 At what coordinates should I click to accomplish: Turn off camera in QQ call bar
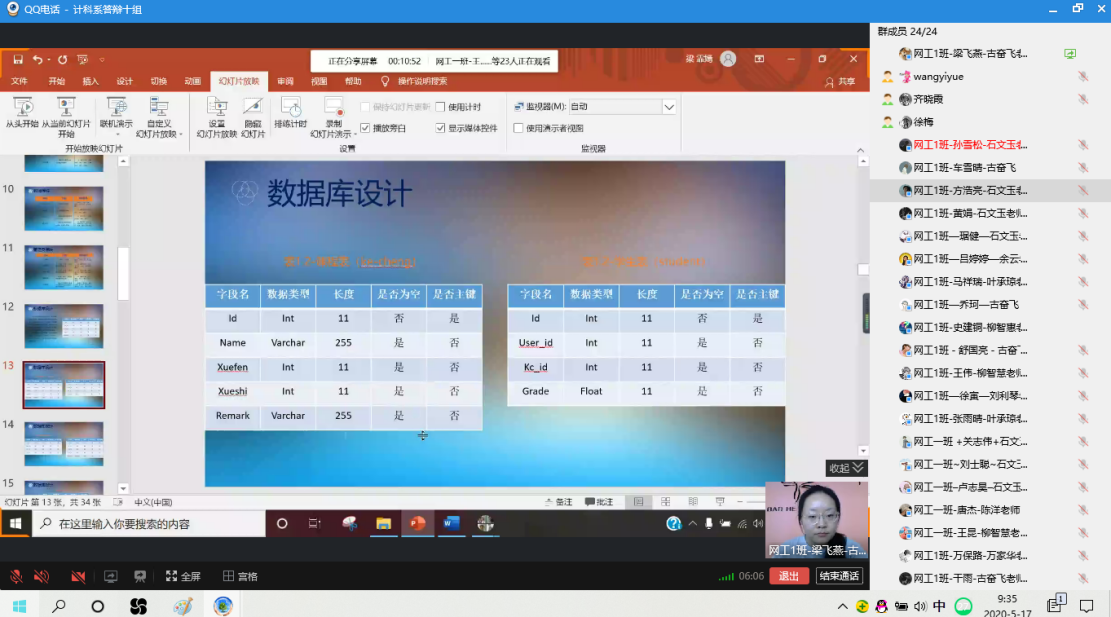click(78, 576)
